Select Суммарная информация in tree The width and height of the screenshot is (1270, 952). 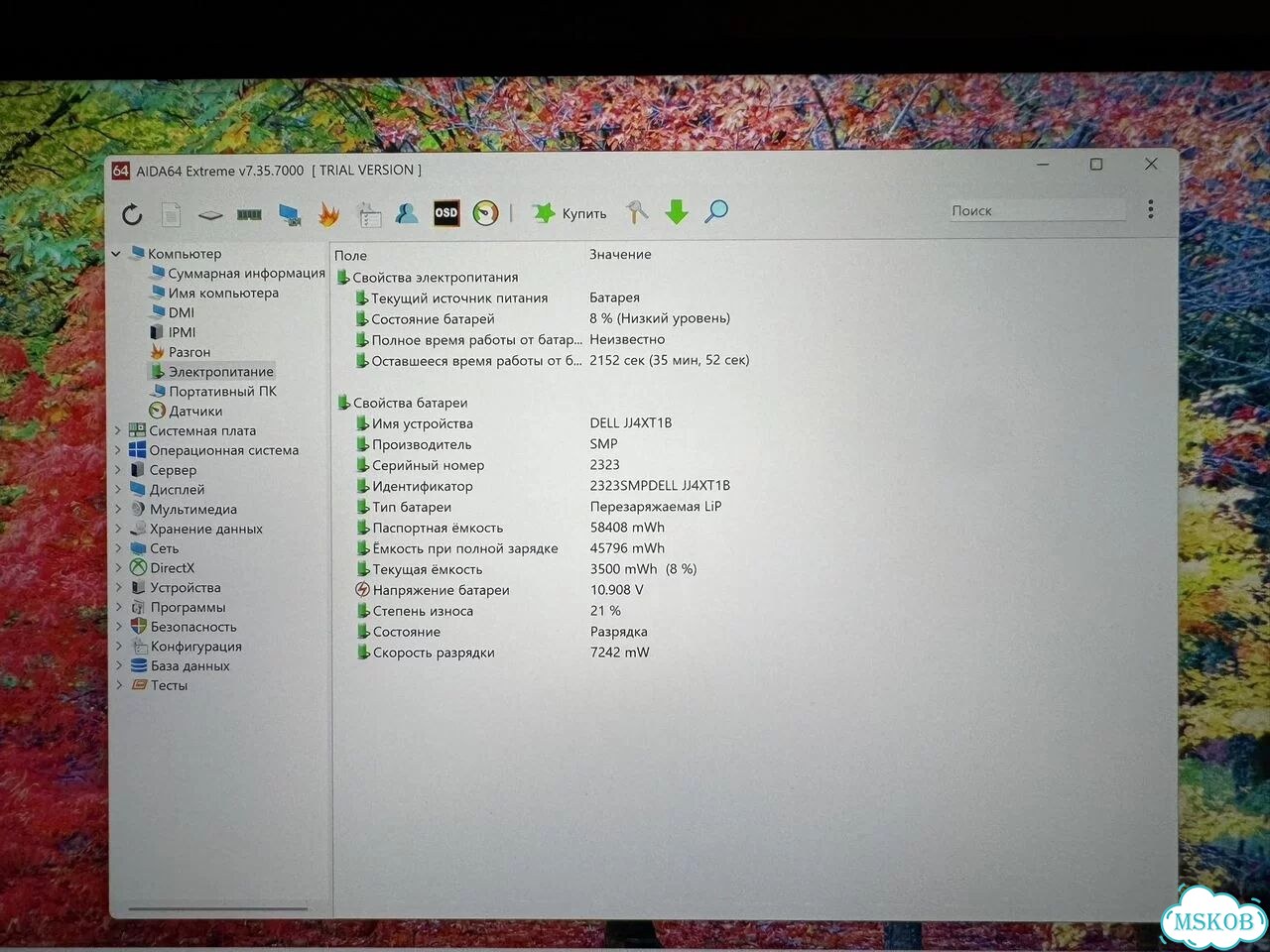click(237, 273)
